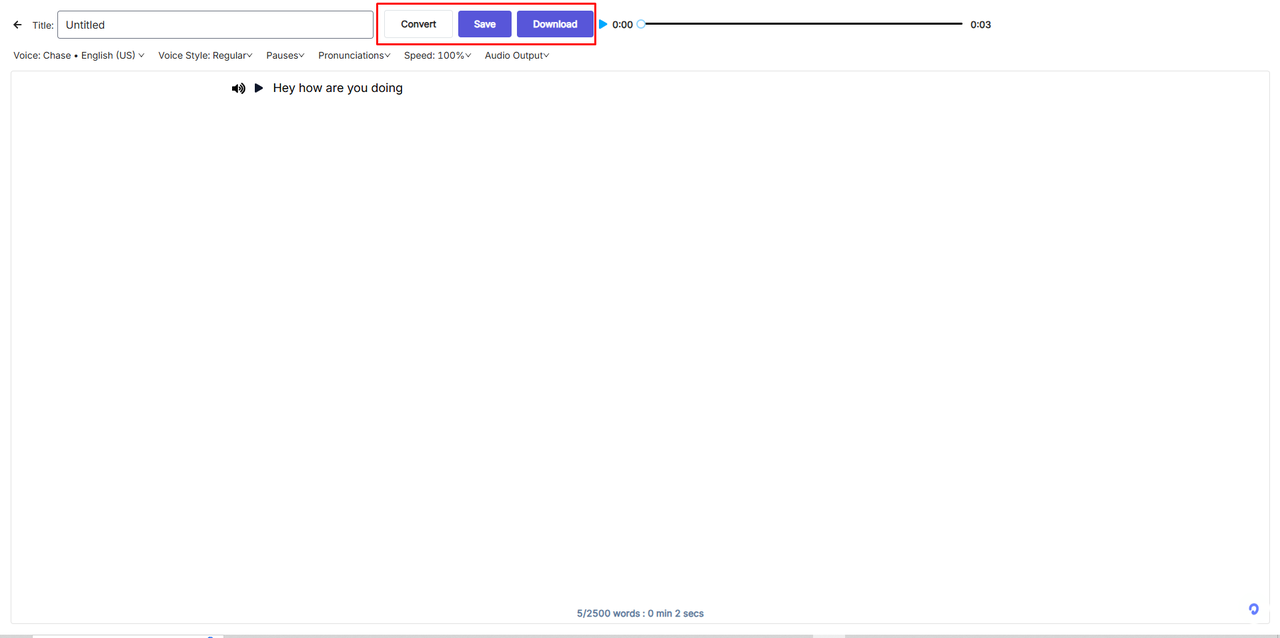Click the Save button

click(485, 24)
